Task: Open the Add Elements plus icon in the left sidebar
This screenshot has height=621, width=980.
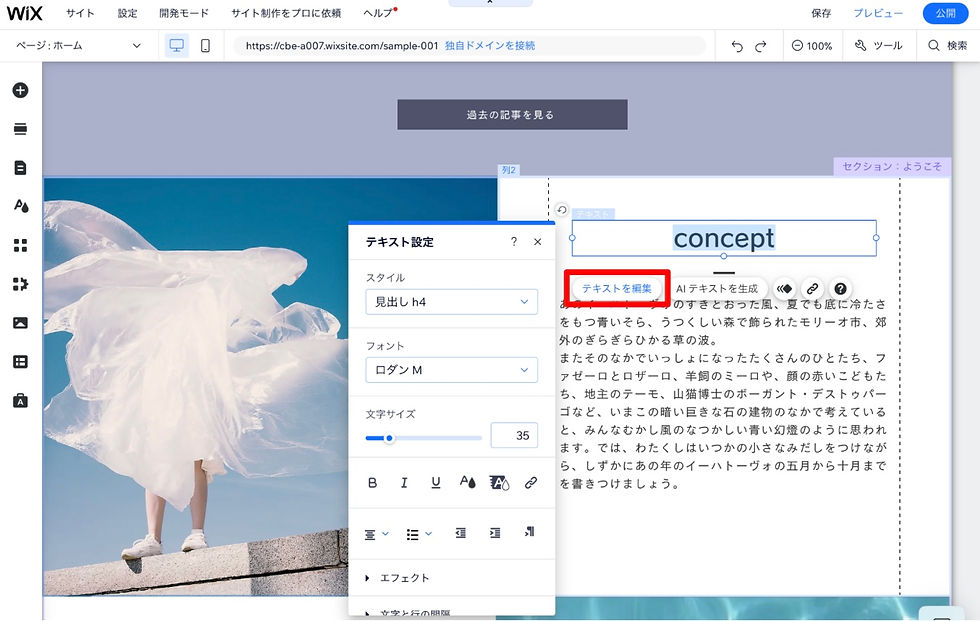Action: (x=20, y=91)
